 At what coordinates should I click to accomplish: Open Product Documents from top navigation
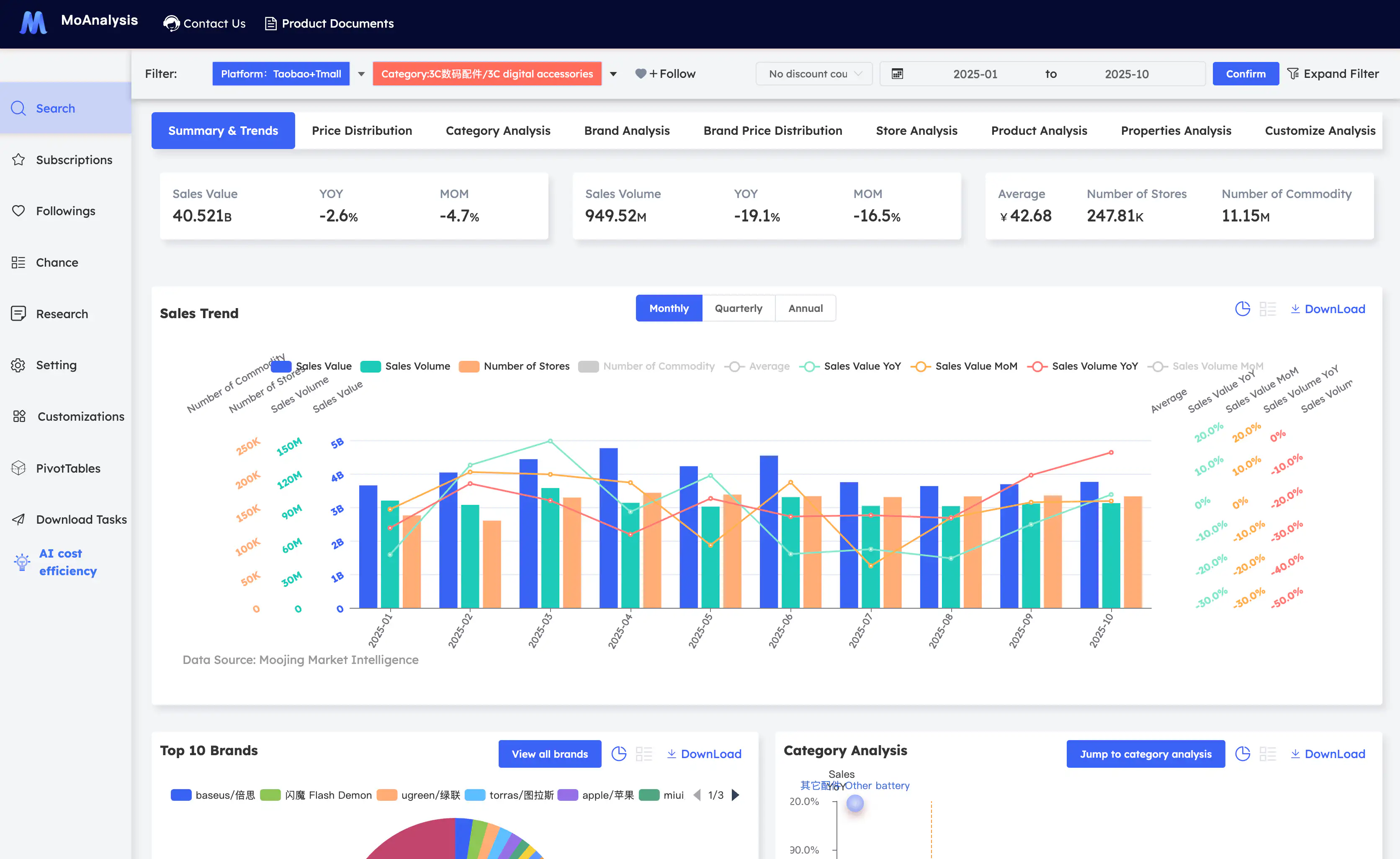point(328,23)
